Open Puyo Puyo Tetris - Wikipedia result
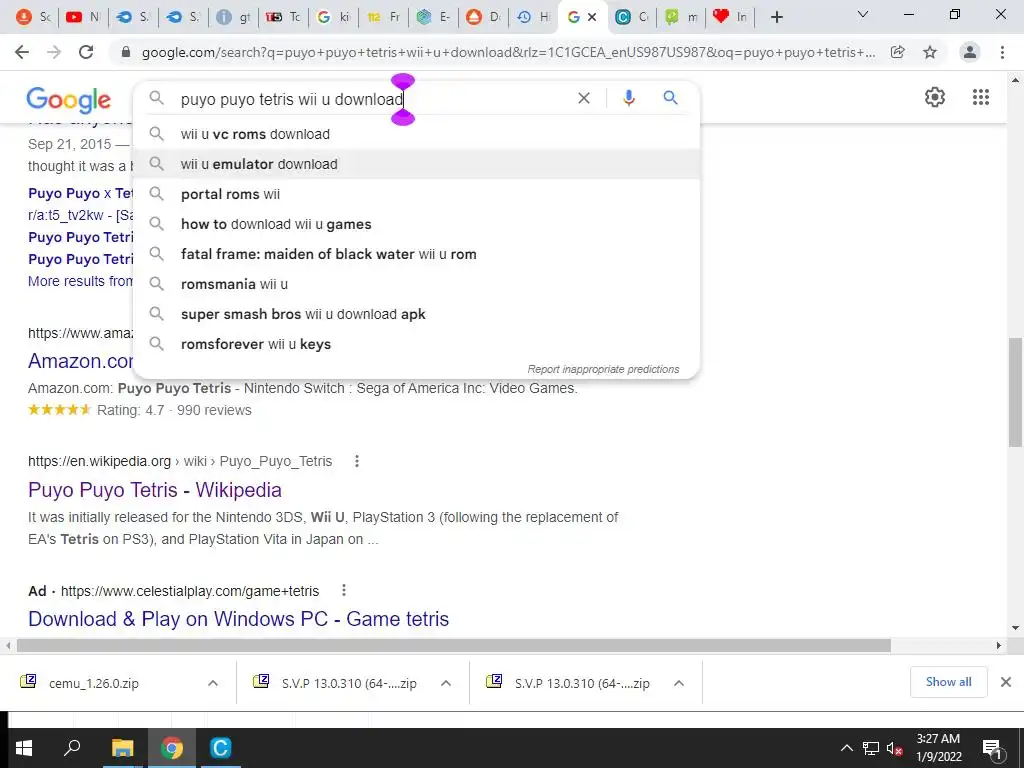The image size is (1024, 768). pos(155,490)
